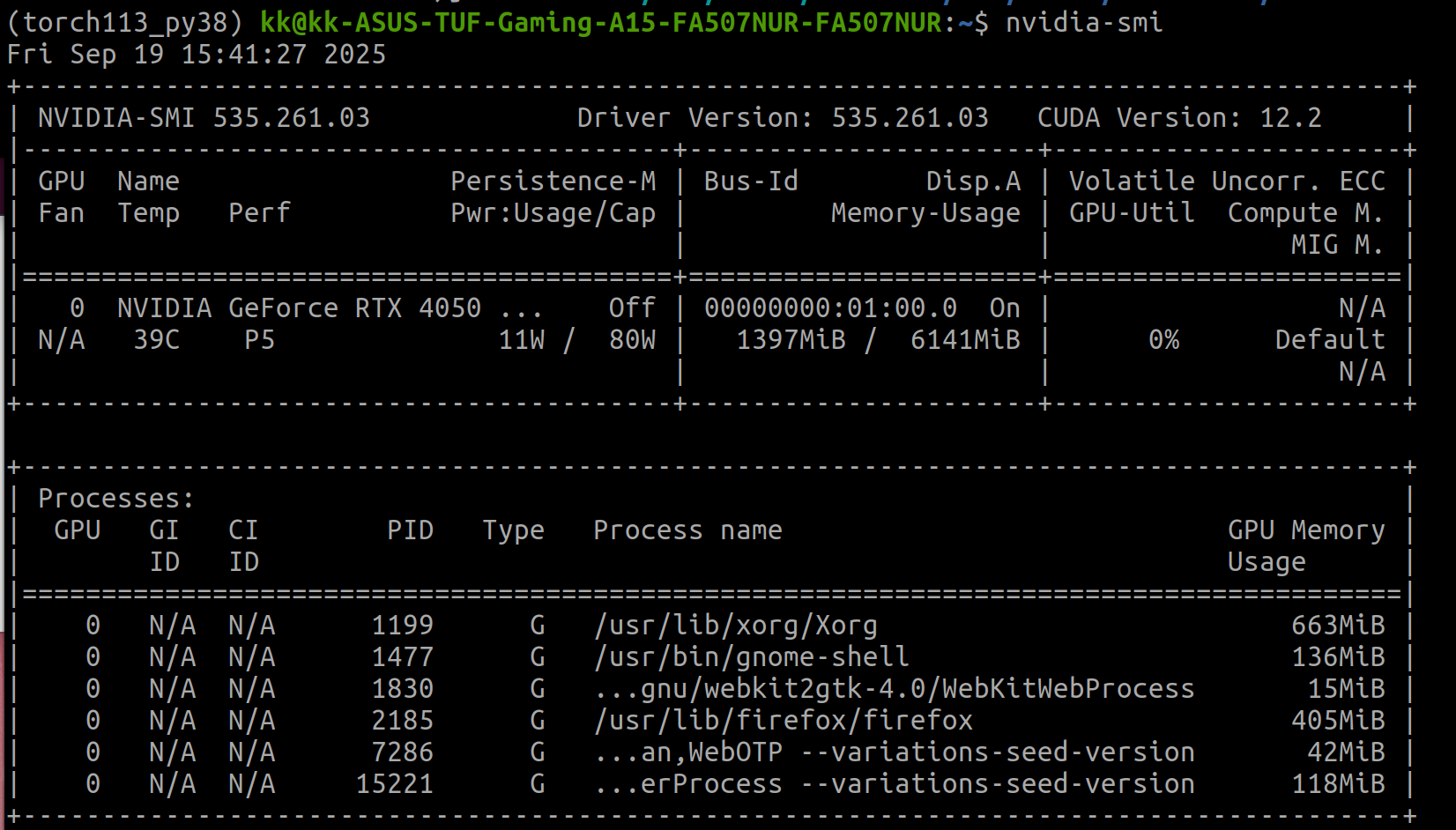
Task: Click the memory used value 1397MiB
Action: tap(791, 340)
